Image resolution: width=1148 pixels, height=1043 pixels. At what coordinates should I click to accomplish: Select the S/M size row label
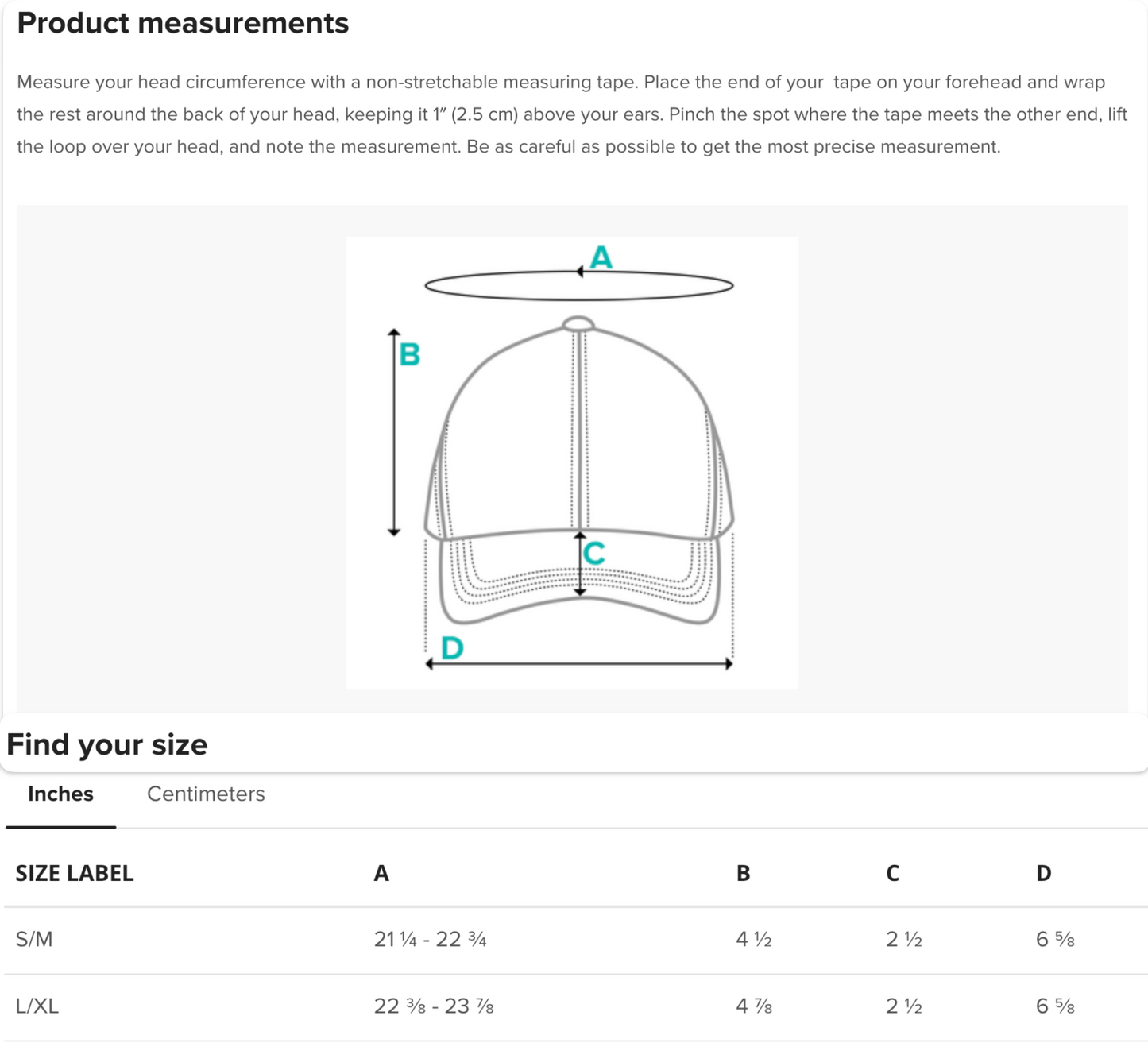(34, 939)
